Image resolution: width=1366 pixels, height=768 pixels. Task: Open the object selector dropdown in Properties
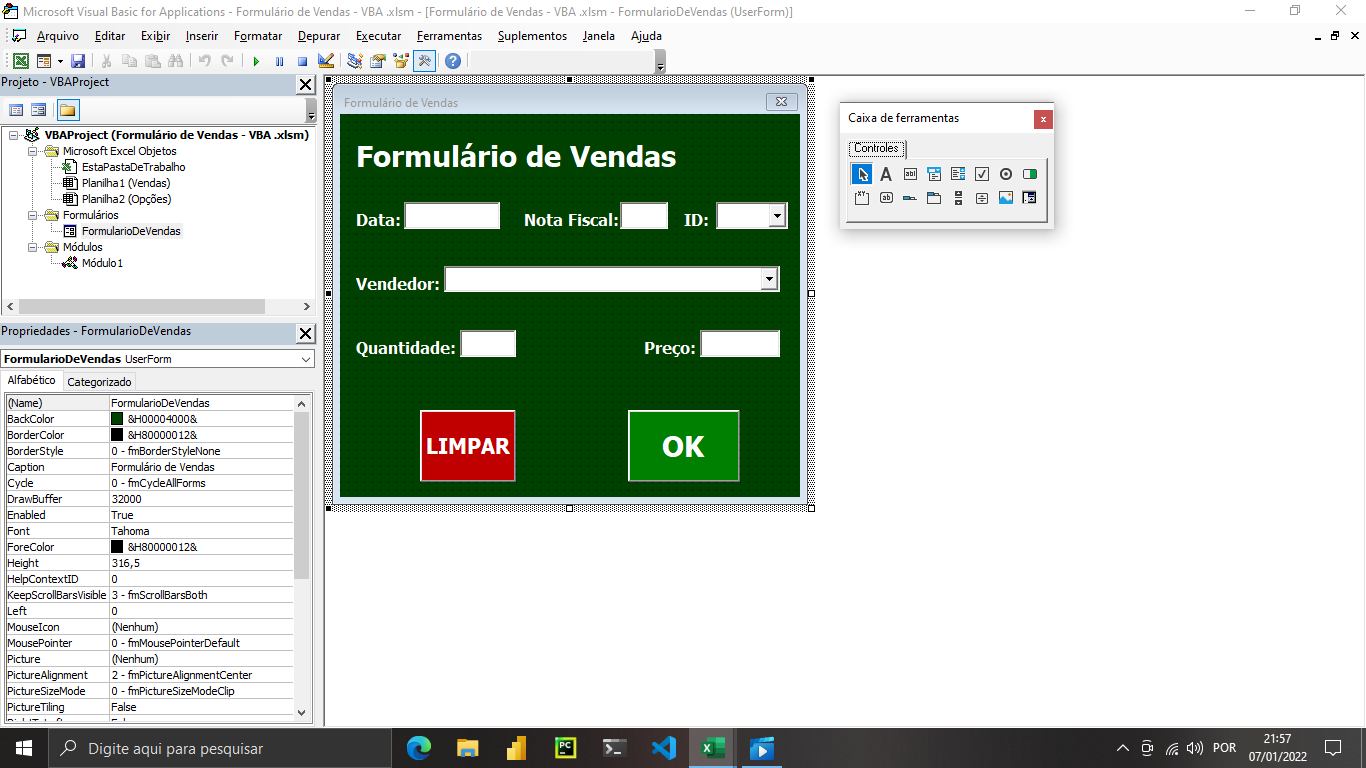[305, 359]
